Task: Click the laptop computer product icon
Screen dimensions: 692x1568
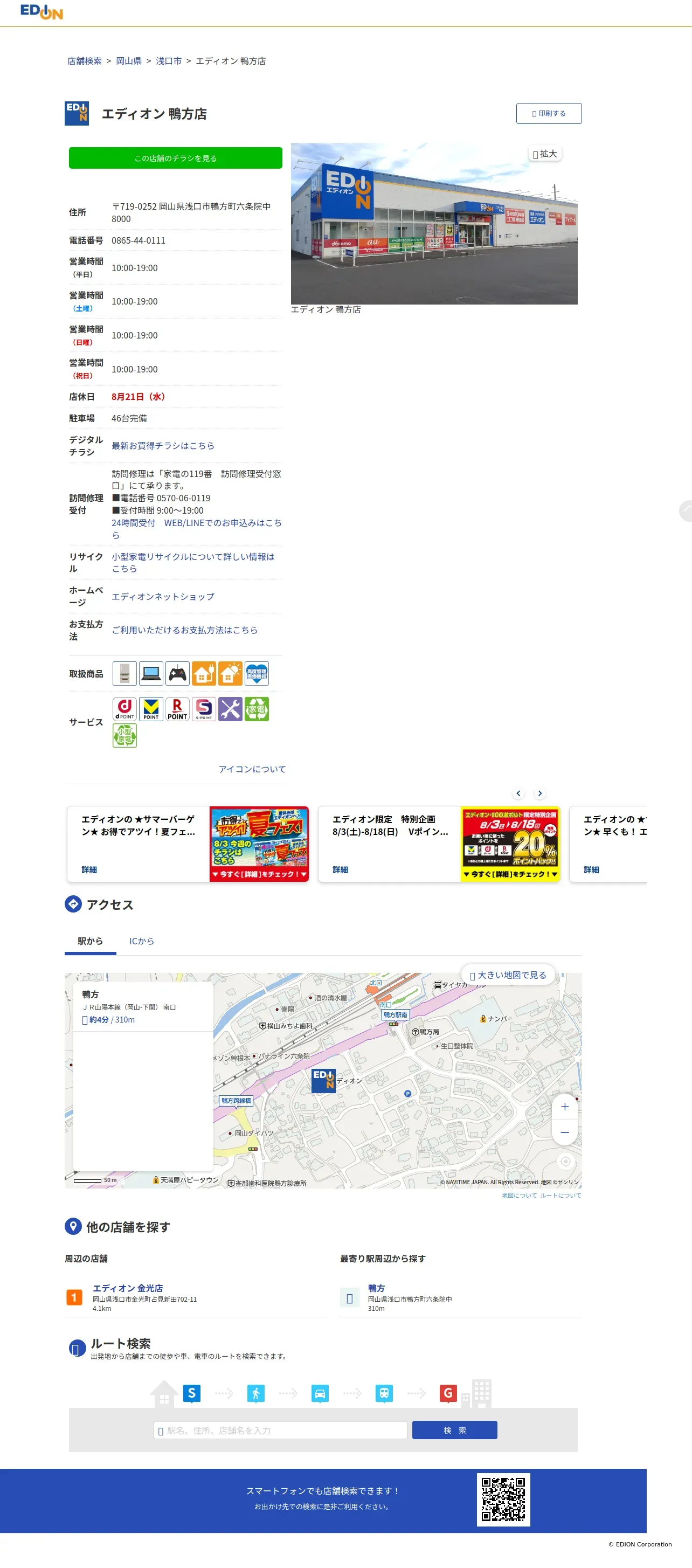Action: 151,673
